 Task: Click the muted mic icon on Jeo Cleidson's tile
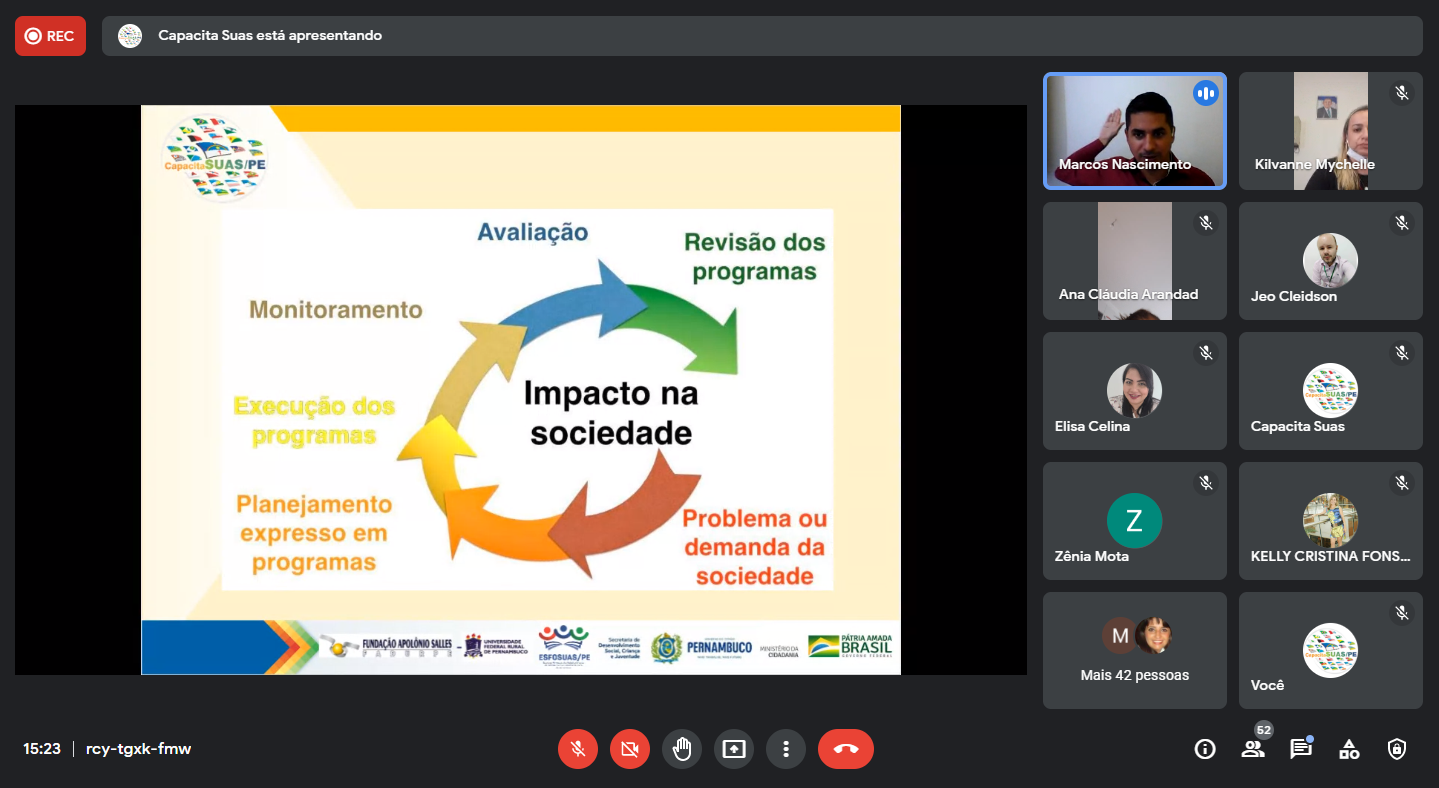click(1402, 223)
